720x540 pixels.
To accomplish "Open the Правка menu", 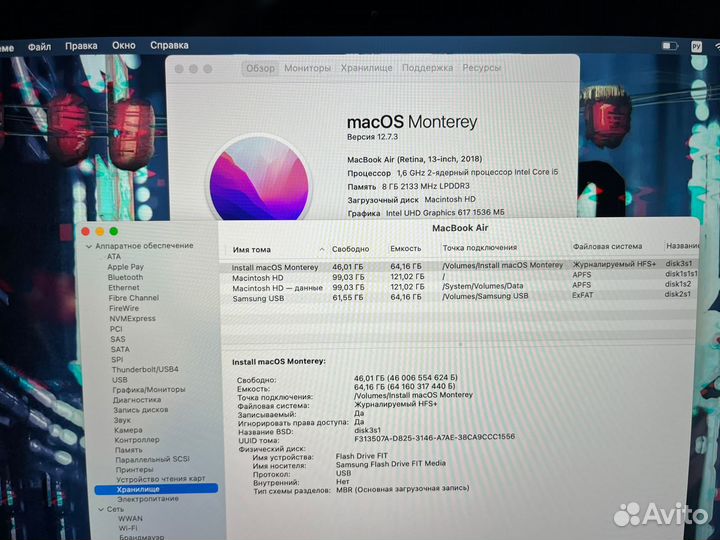I will tap(81, 46).
